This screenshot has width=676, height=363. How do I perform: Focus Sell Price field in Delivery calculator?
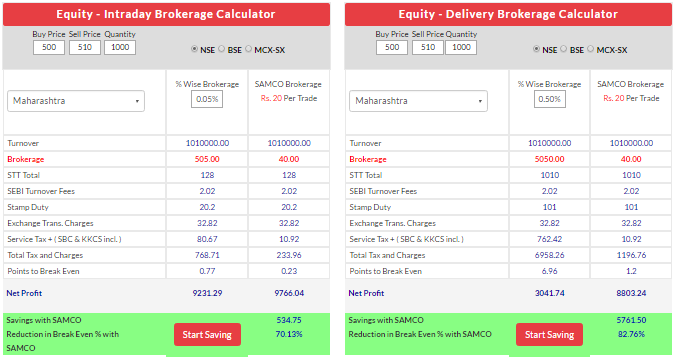428,47
